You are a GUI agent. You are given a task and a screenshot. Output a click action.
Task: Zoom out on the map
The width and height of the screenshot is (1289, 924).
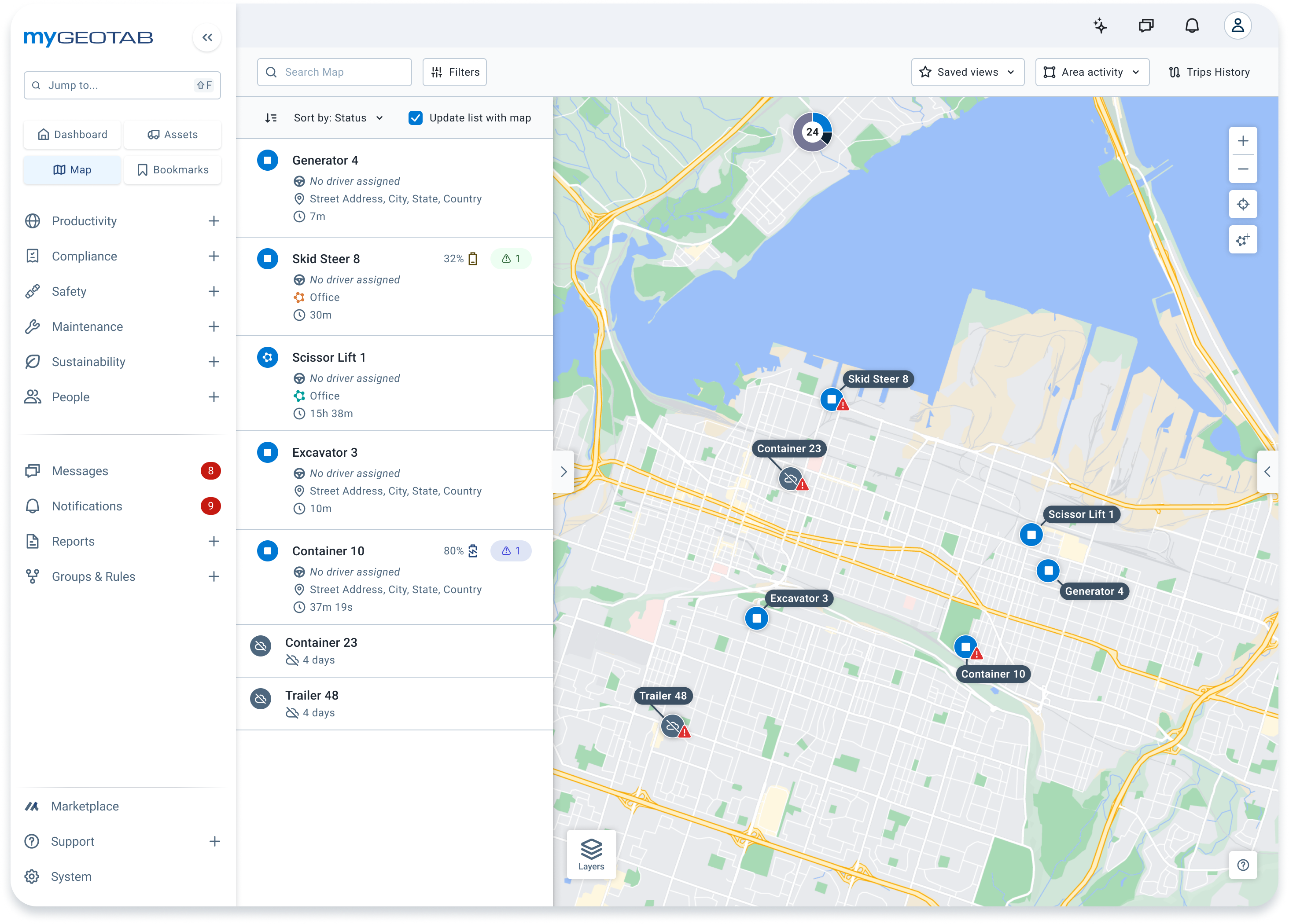(x=1243, y=169)
